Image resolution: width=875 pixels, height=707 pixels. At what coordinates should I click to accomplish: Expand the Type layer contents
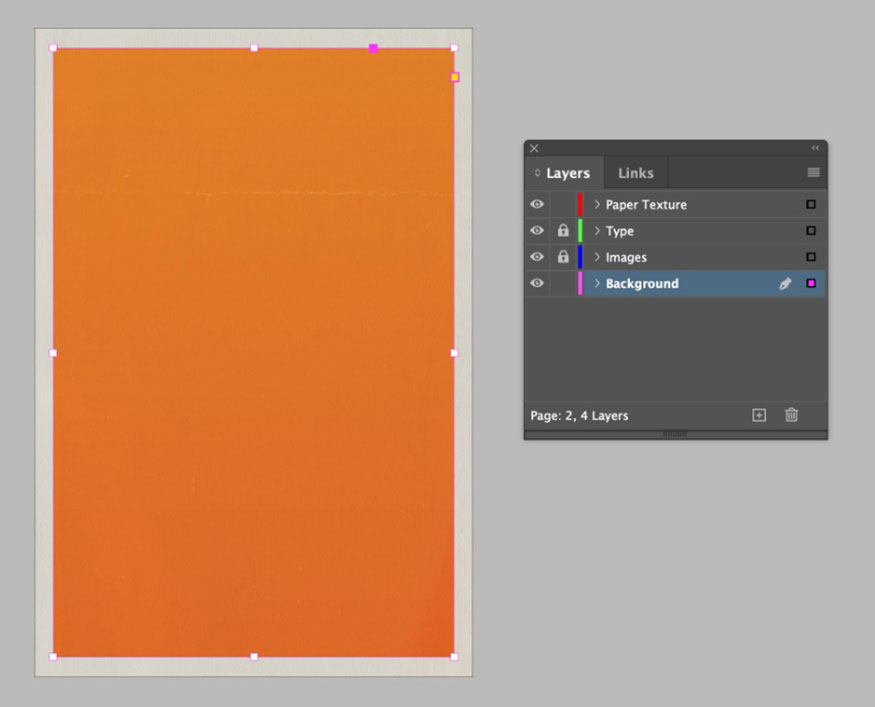[x=597, y=230]
